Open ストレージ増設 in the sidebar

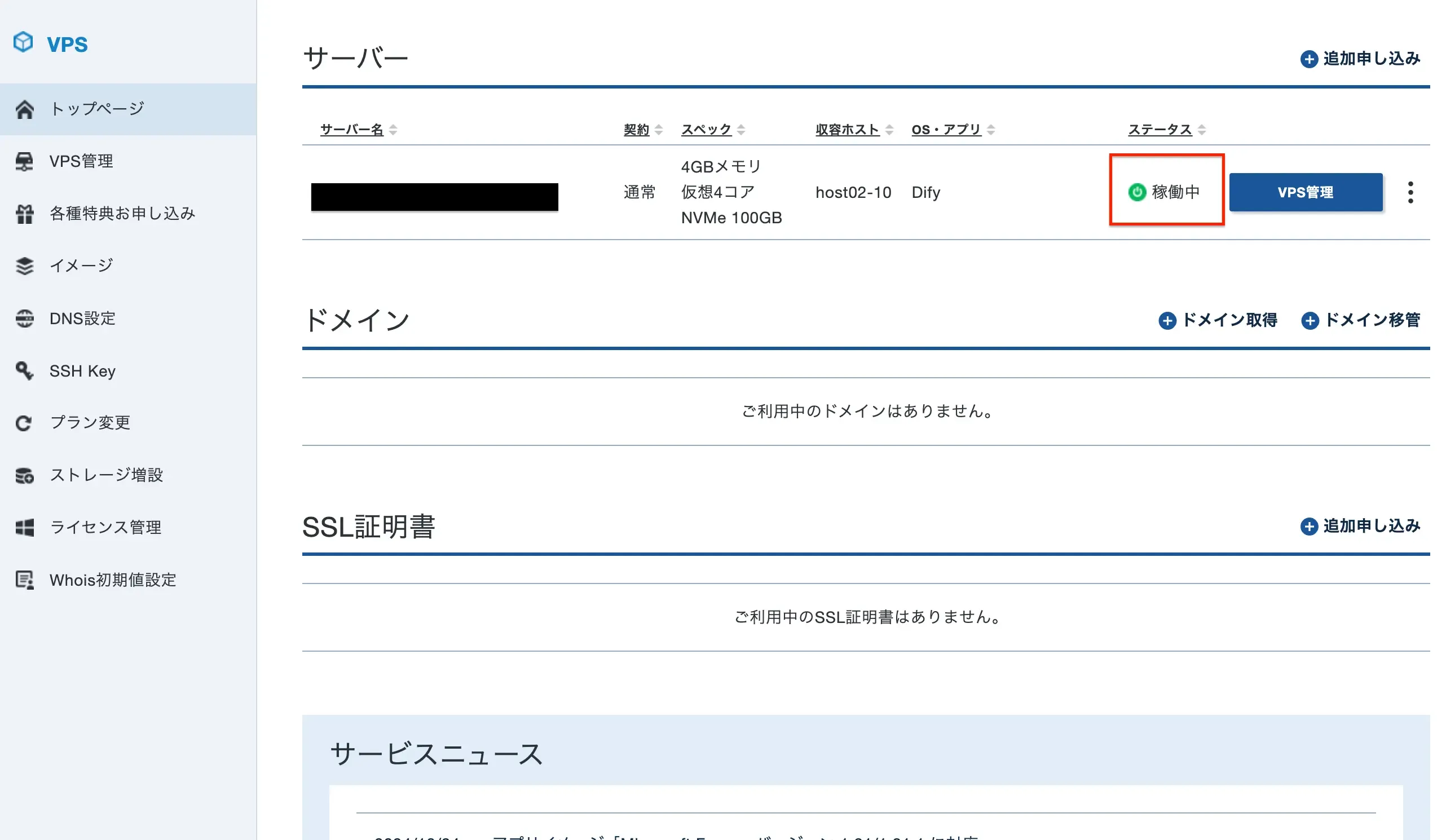(128, 476)
